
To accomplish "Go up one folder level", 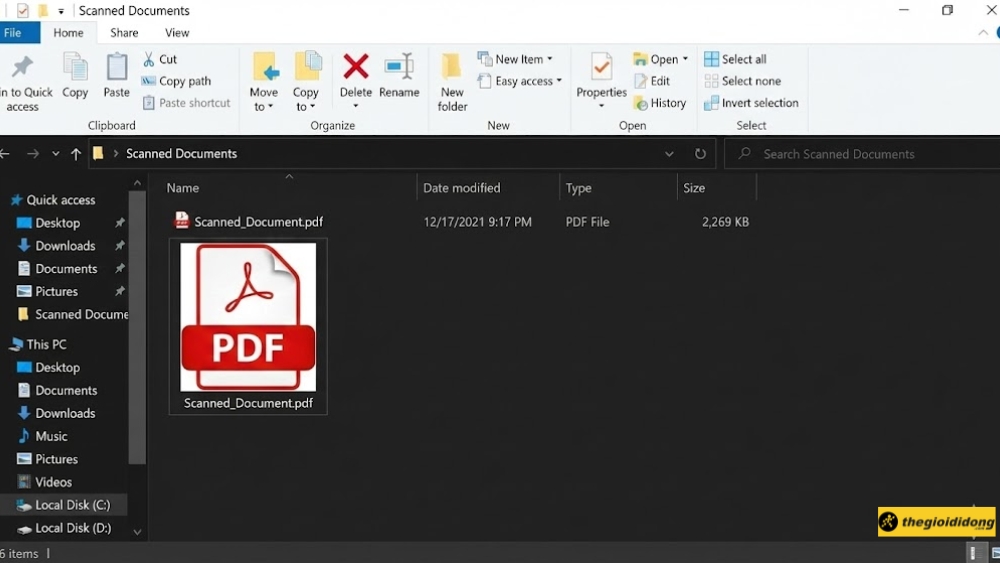I will 76,154.
